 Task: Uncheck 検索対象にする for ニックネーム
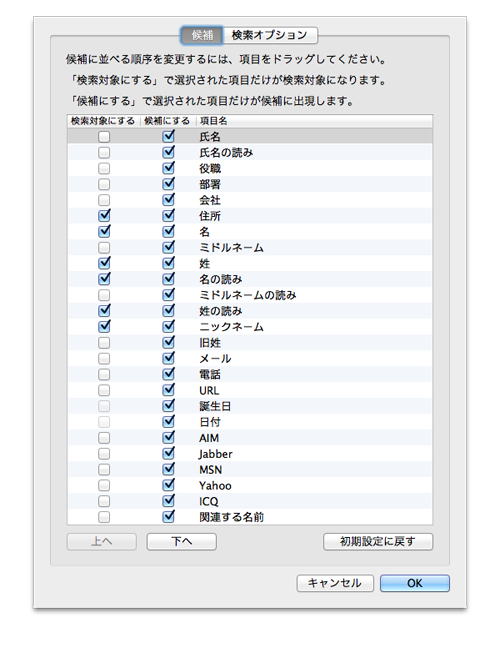(x=104, y=326)
